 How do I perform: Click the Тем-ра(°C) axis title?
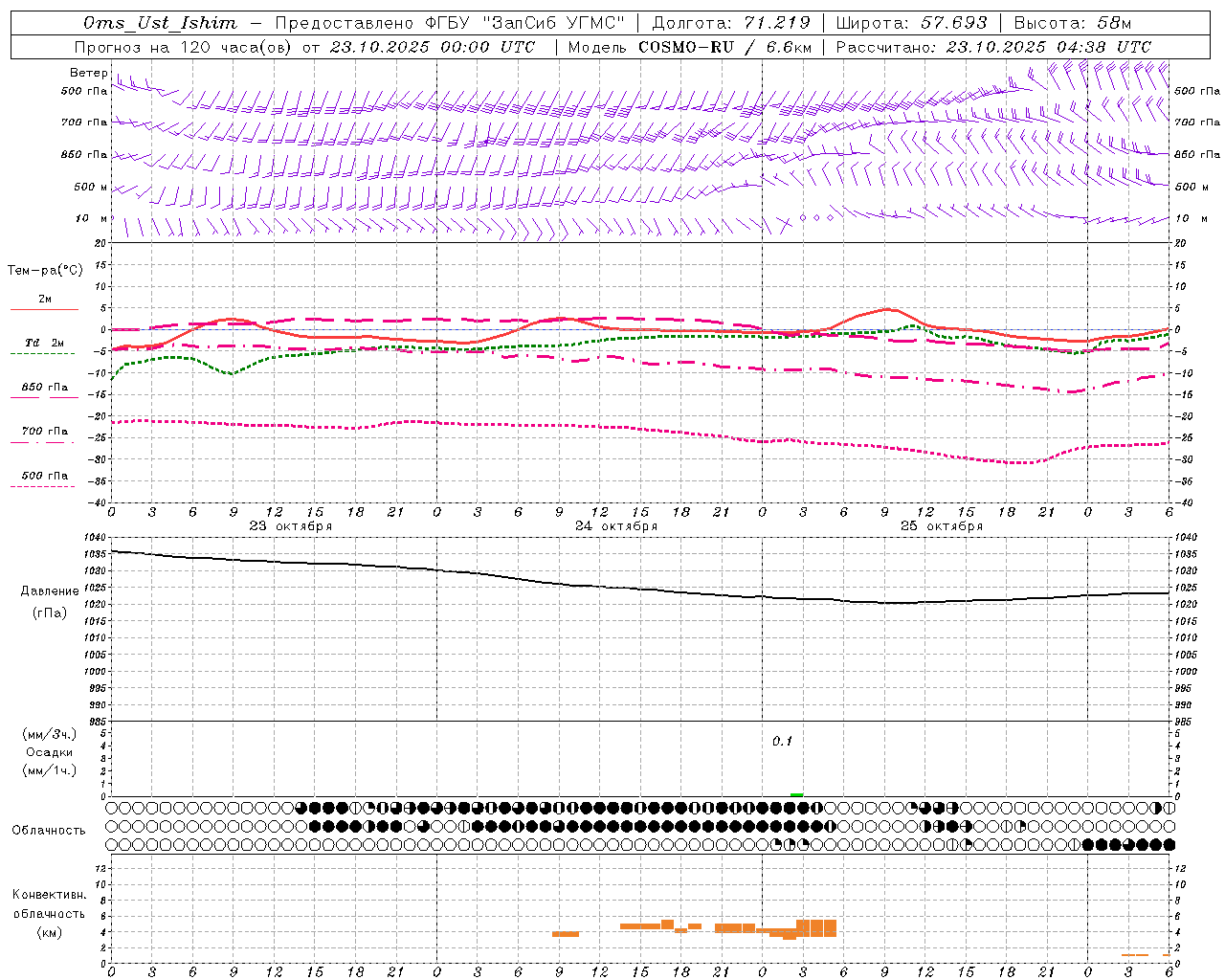click(45, 271)
